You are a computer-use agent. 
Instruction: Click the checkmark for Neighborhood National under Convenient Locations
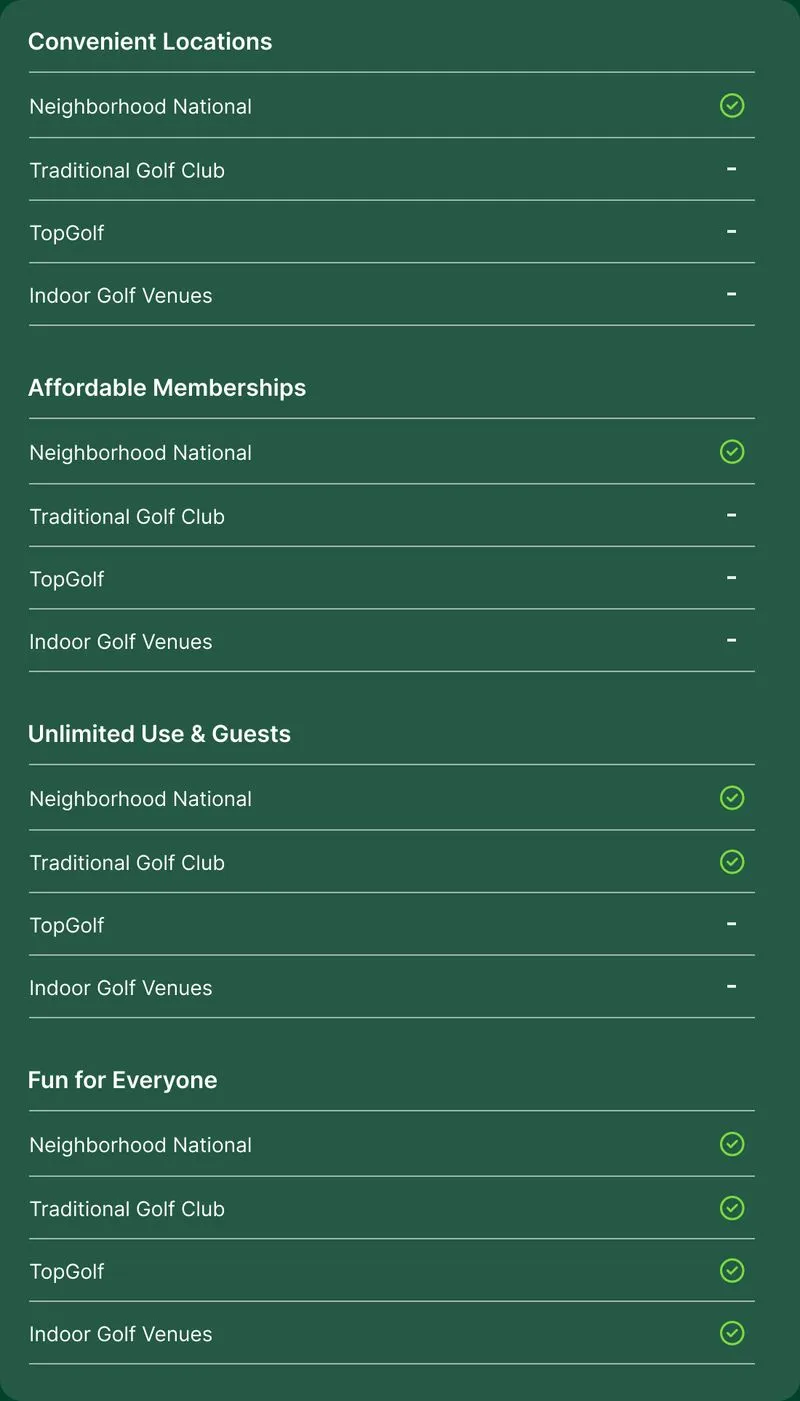point(732,105)
